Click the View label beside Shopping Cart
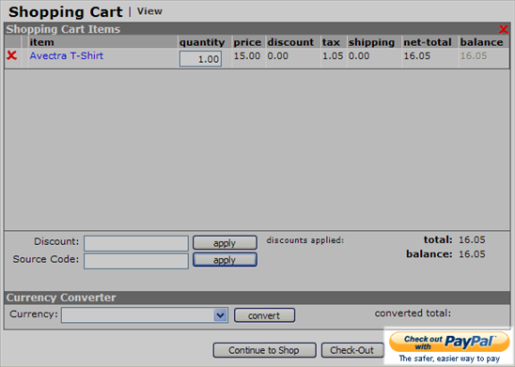Viewport: 515px width, 367px height. 150,11
